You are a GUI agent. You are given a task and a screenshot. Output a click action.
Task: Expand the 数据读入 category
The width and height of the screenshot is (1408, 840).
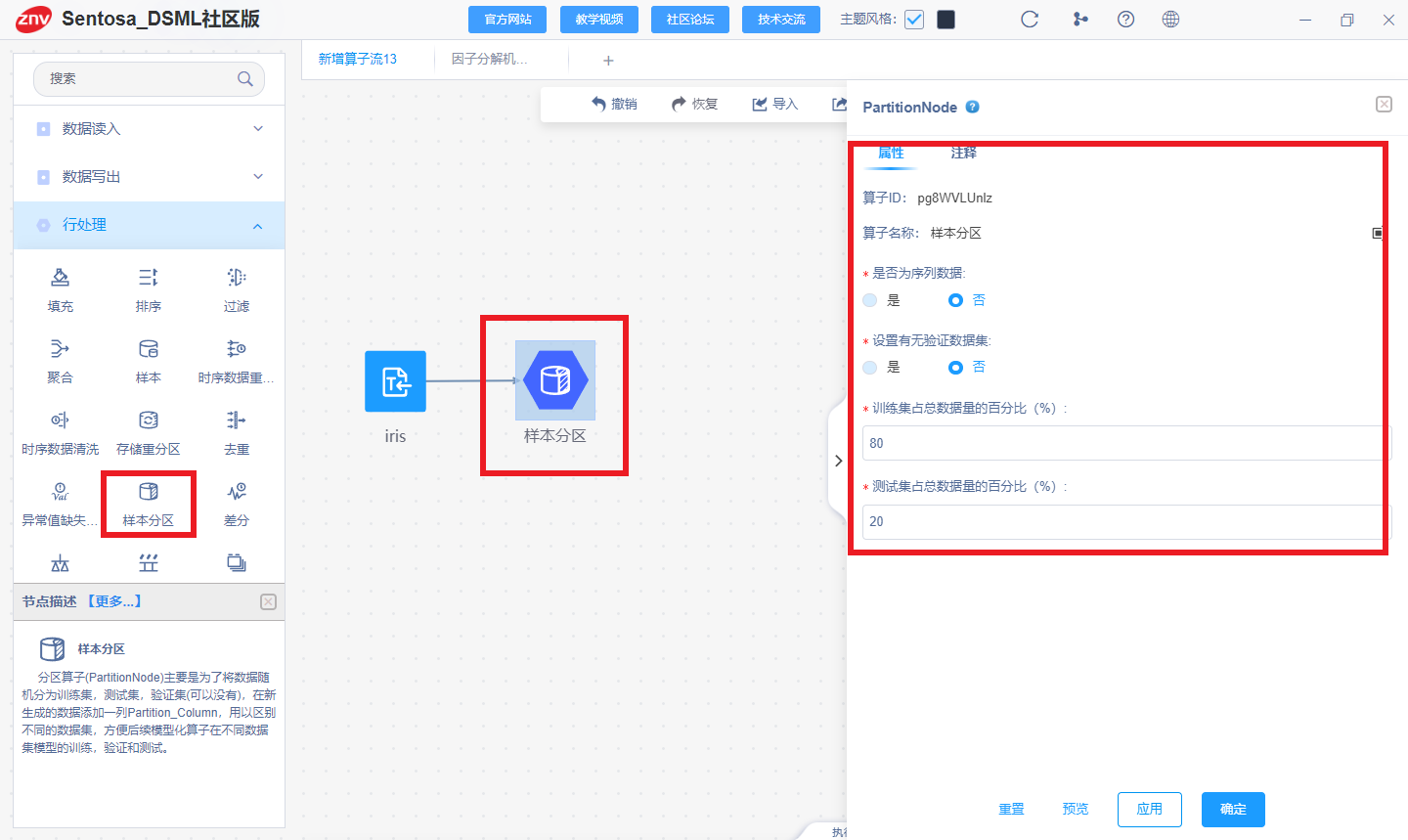point(150,129)
